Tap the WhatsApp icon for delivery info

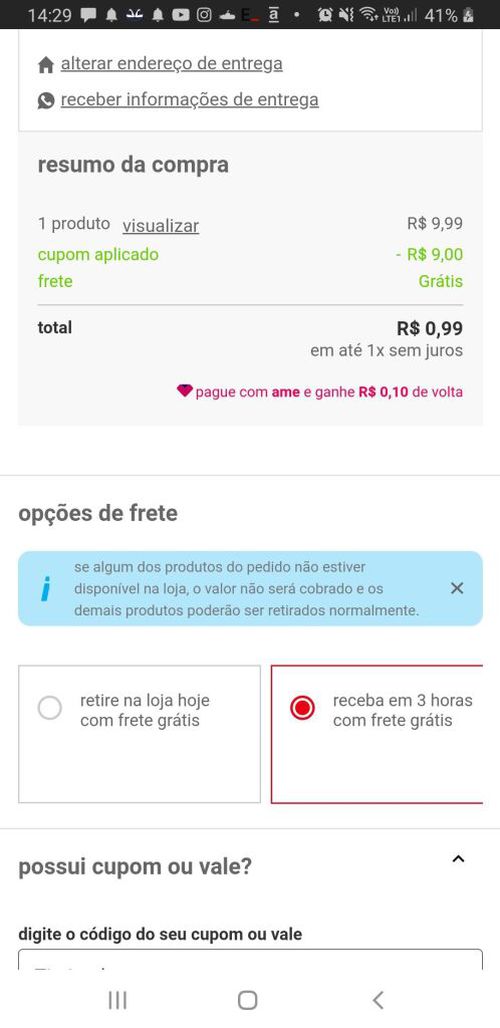45,101
